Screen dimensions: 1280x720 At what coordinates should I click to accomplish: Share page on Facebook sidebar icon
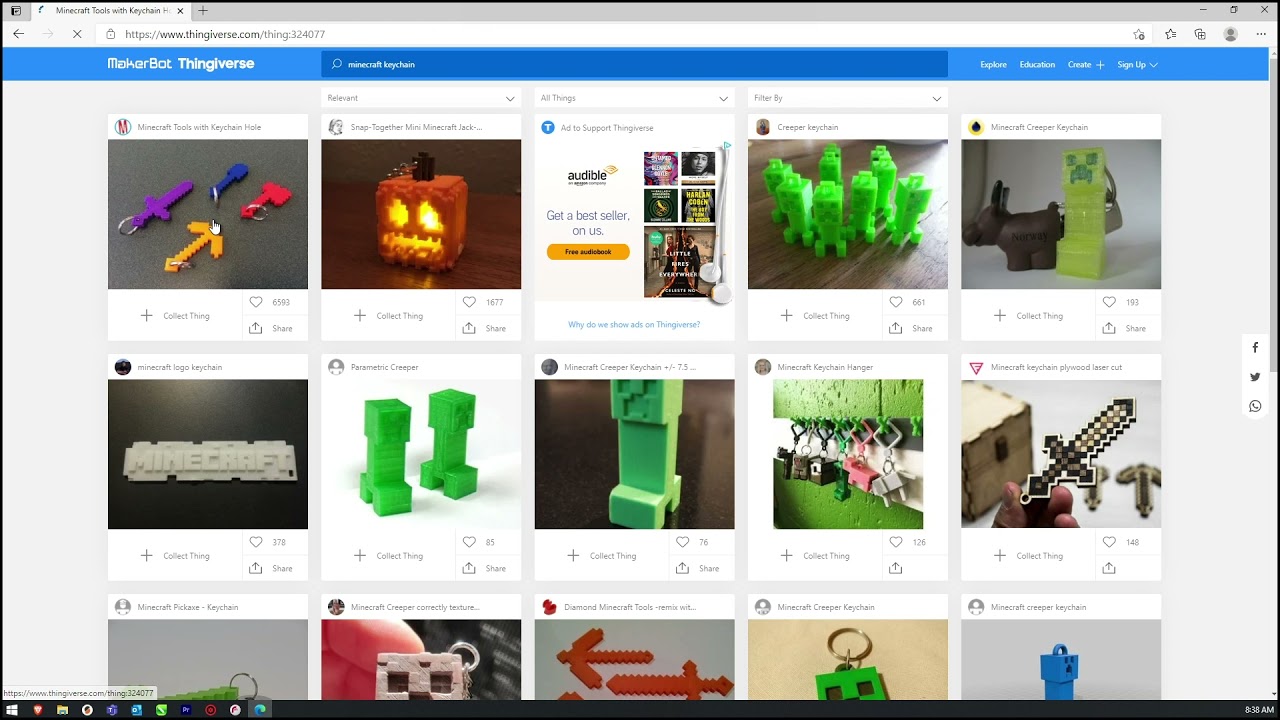pyautogui.click(x=1255, y=348)
